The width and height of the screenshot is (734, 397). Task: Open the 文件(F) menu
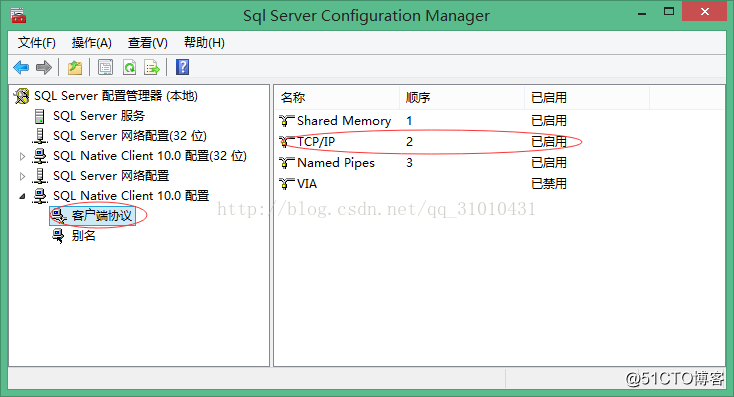(x=37, y=43)
